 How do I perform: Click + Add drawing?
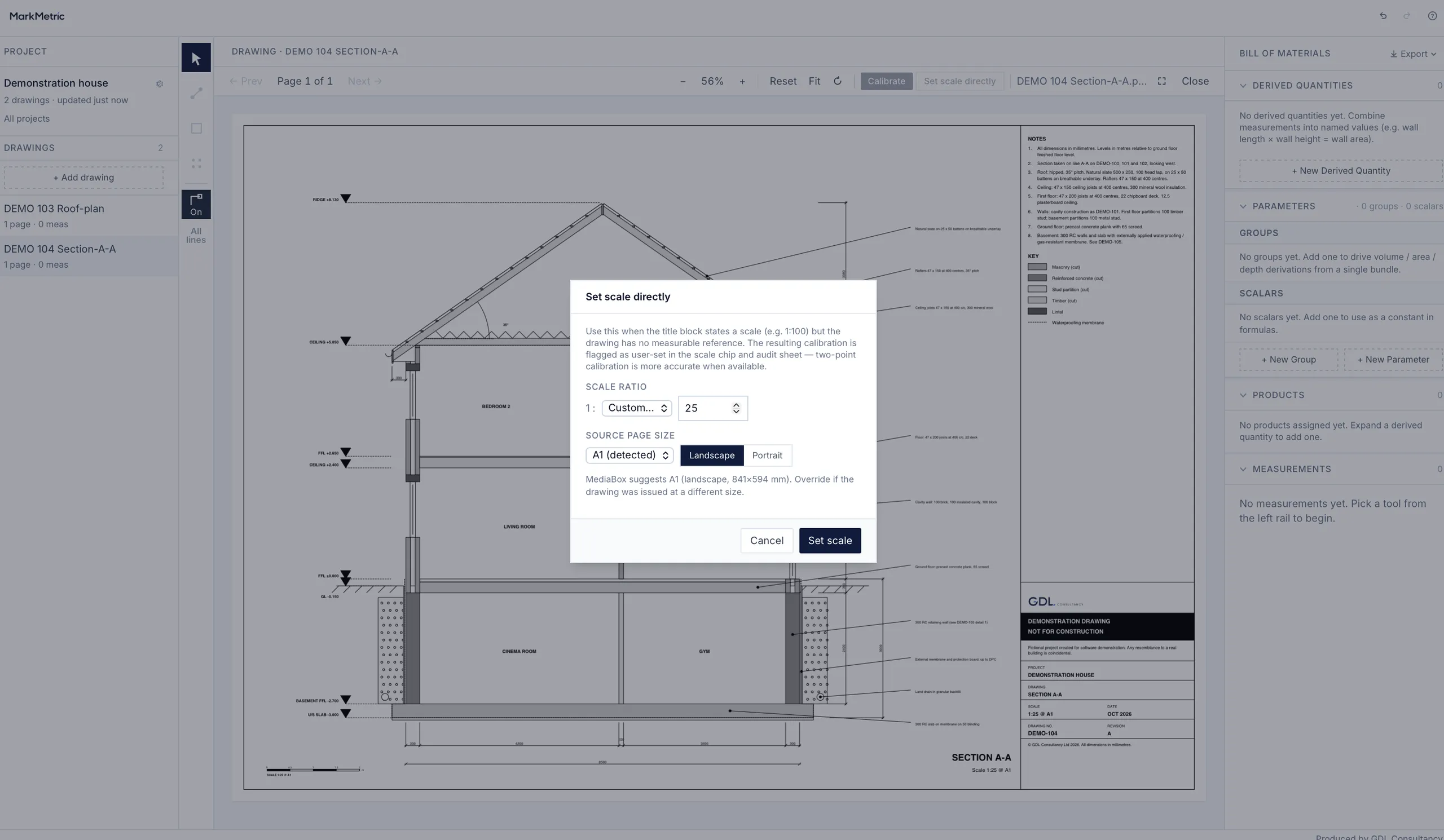[83, 178]
